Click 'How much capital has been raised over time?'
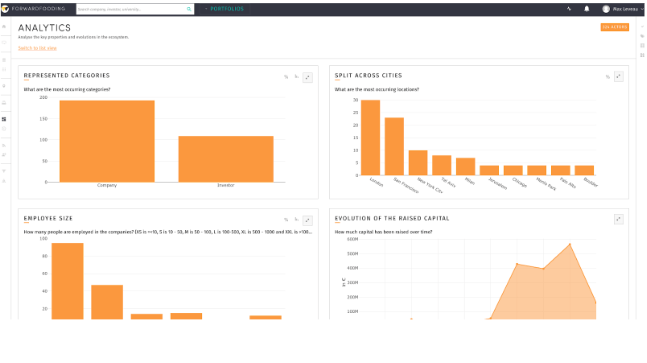This screenshot has width=647, height=363. pos(383,232)
